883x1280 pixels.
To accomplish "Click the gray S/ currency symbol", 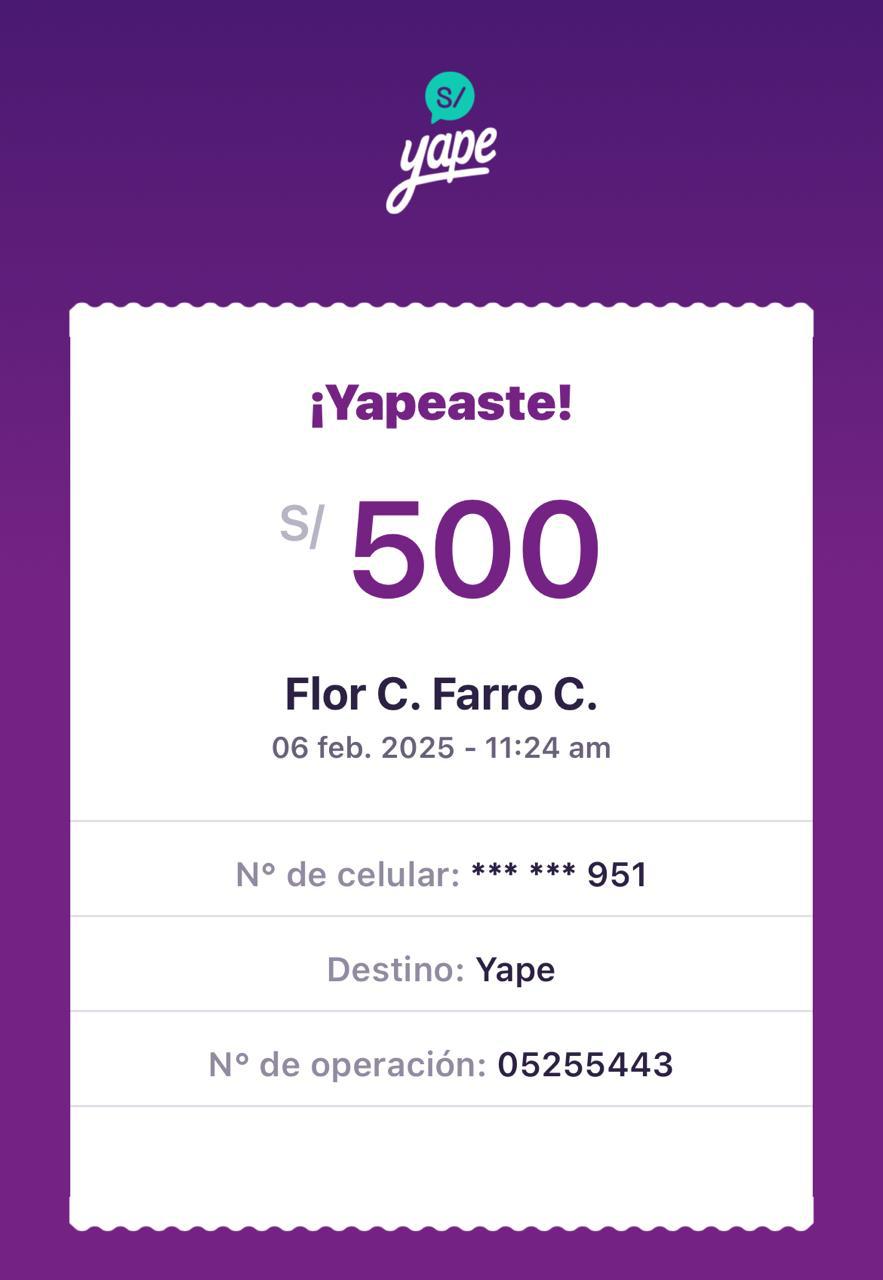I will point(301,525).
